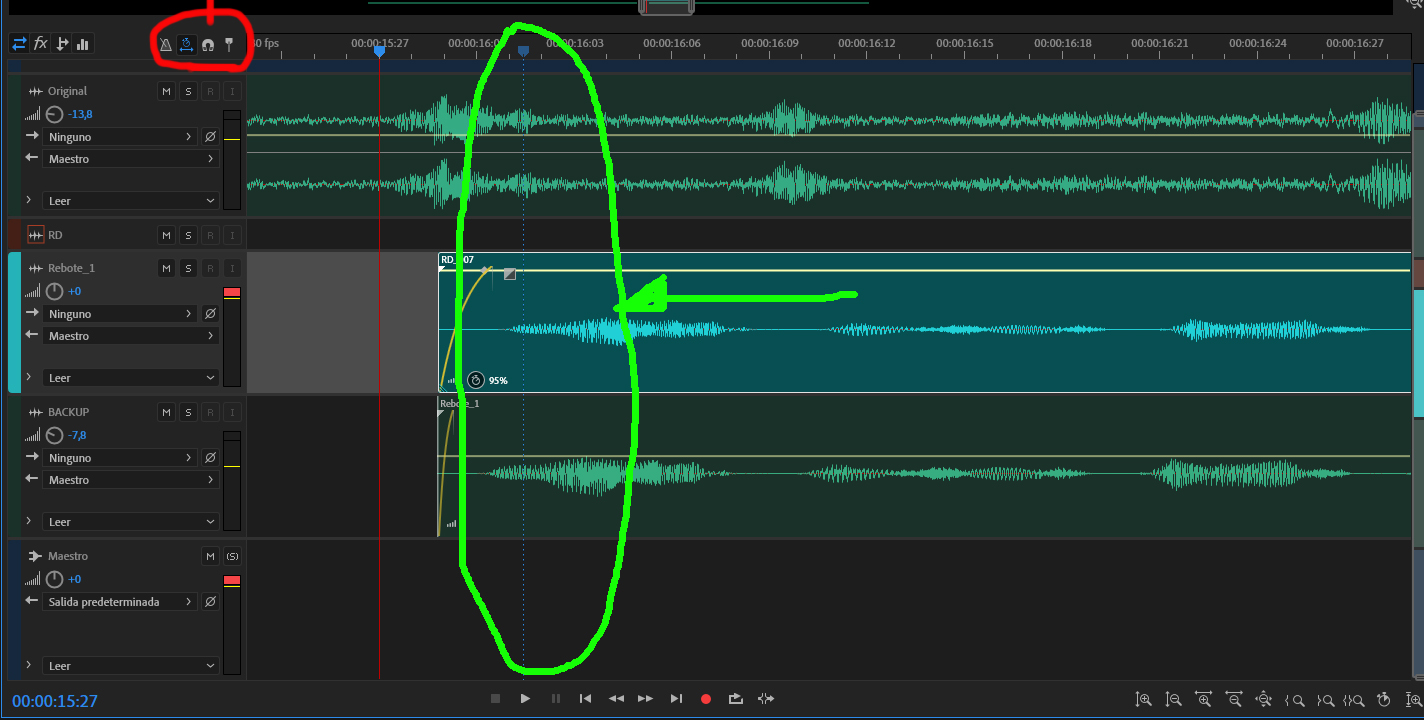Screen dimensions: 1424x720
Task: Open the Leer automation dropdown on Original track
Action: (130, 200)
